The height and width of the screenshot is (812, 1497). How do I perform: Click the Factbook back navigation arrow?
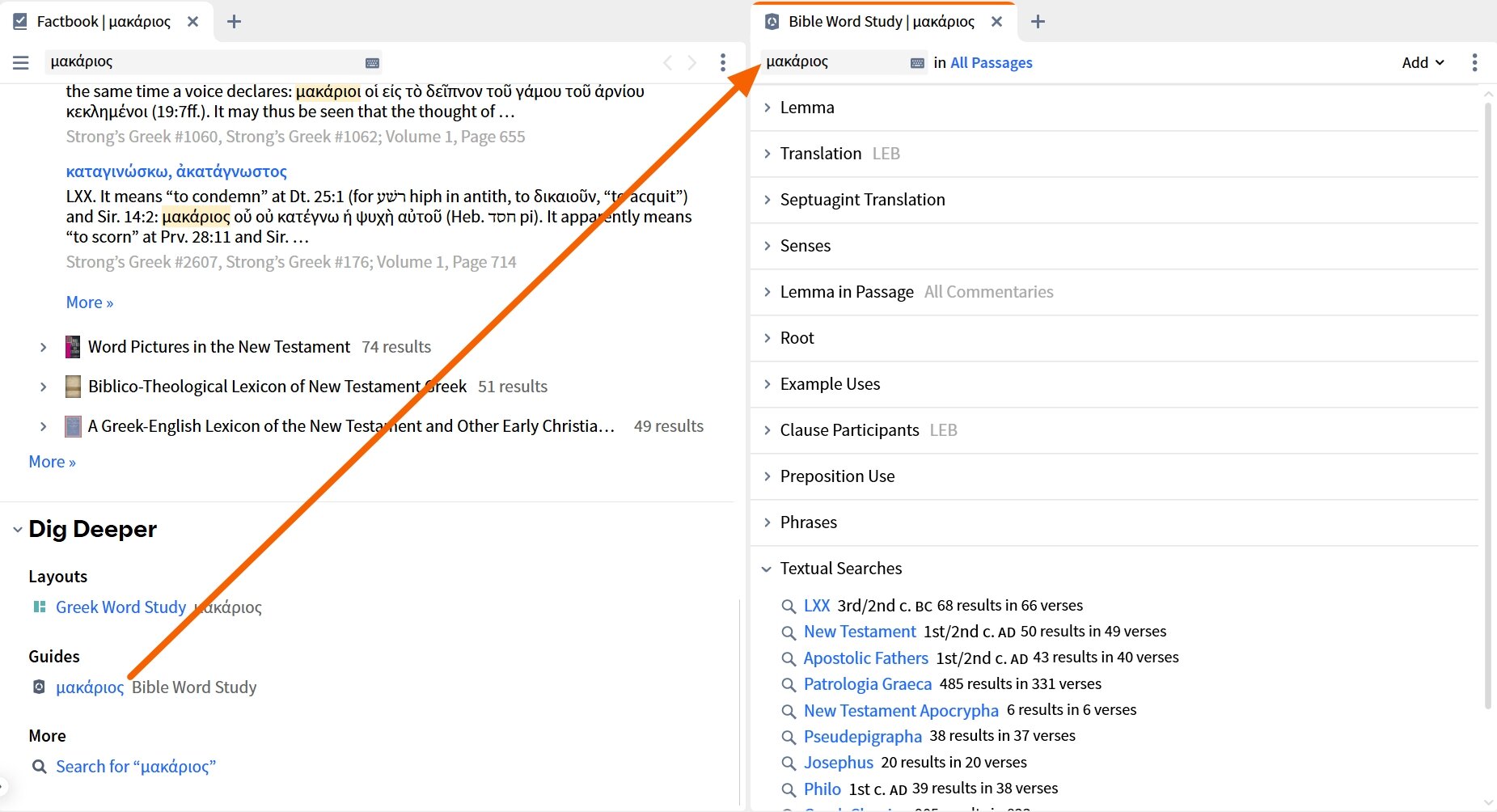coord(667,62)
